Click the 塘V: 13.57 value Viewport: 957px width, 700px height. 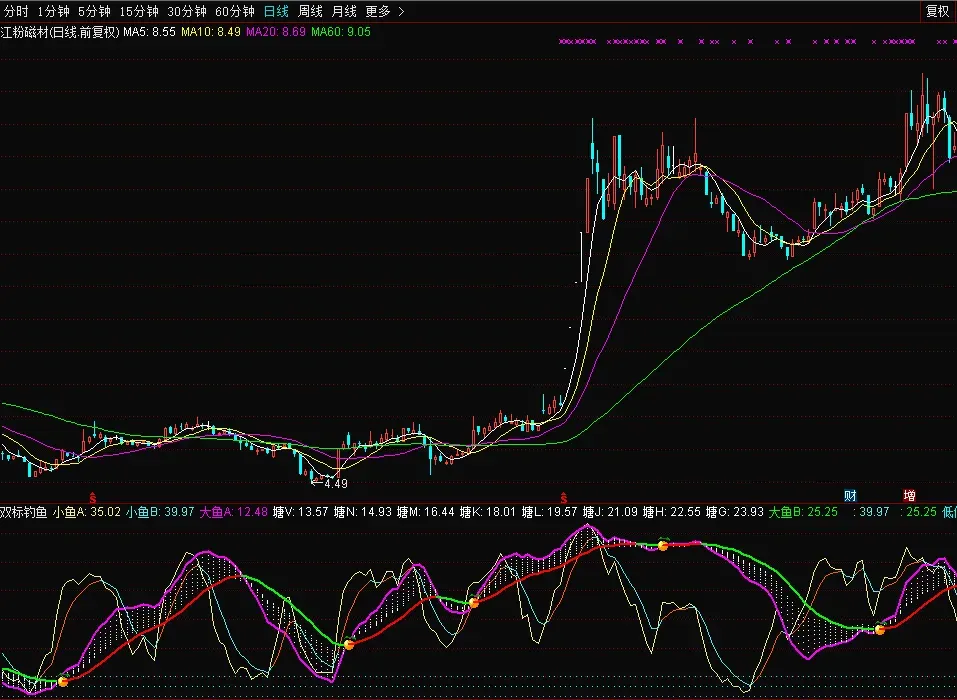pos(300,512)
